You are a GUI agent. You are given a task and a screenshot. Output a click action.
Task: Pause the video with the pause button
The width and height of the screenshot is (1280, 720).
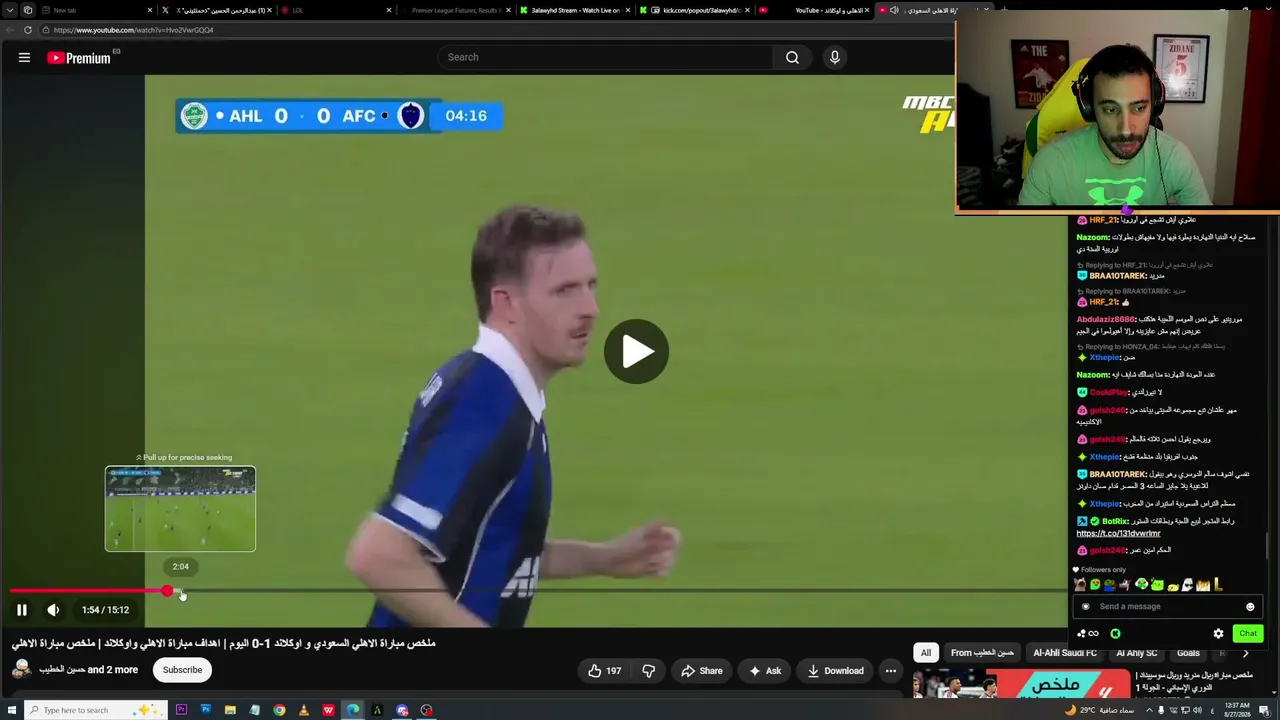pos(21,610)
